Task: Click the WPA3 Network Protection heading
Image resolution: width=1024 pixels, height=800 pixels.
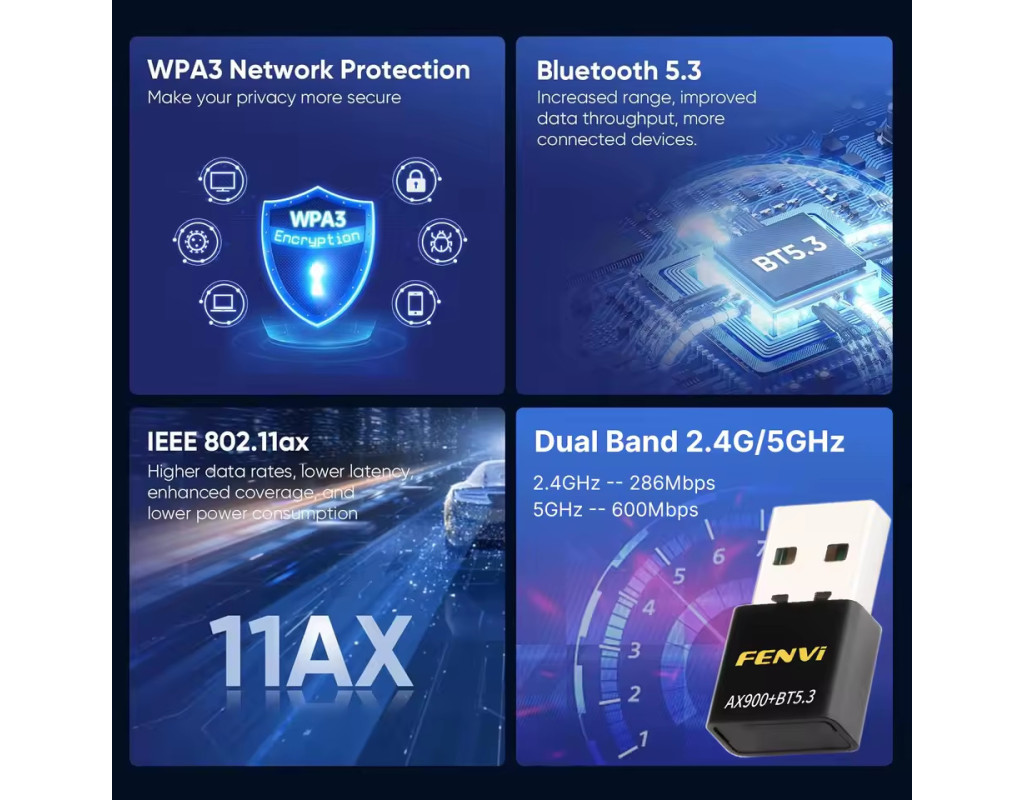Action: 308,69
